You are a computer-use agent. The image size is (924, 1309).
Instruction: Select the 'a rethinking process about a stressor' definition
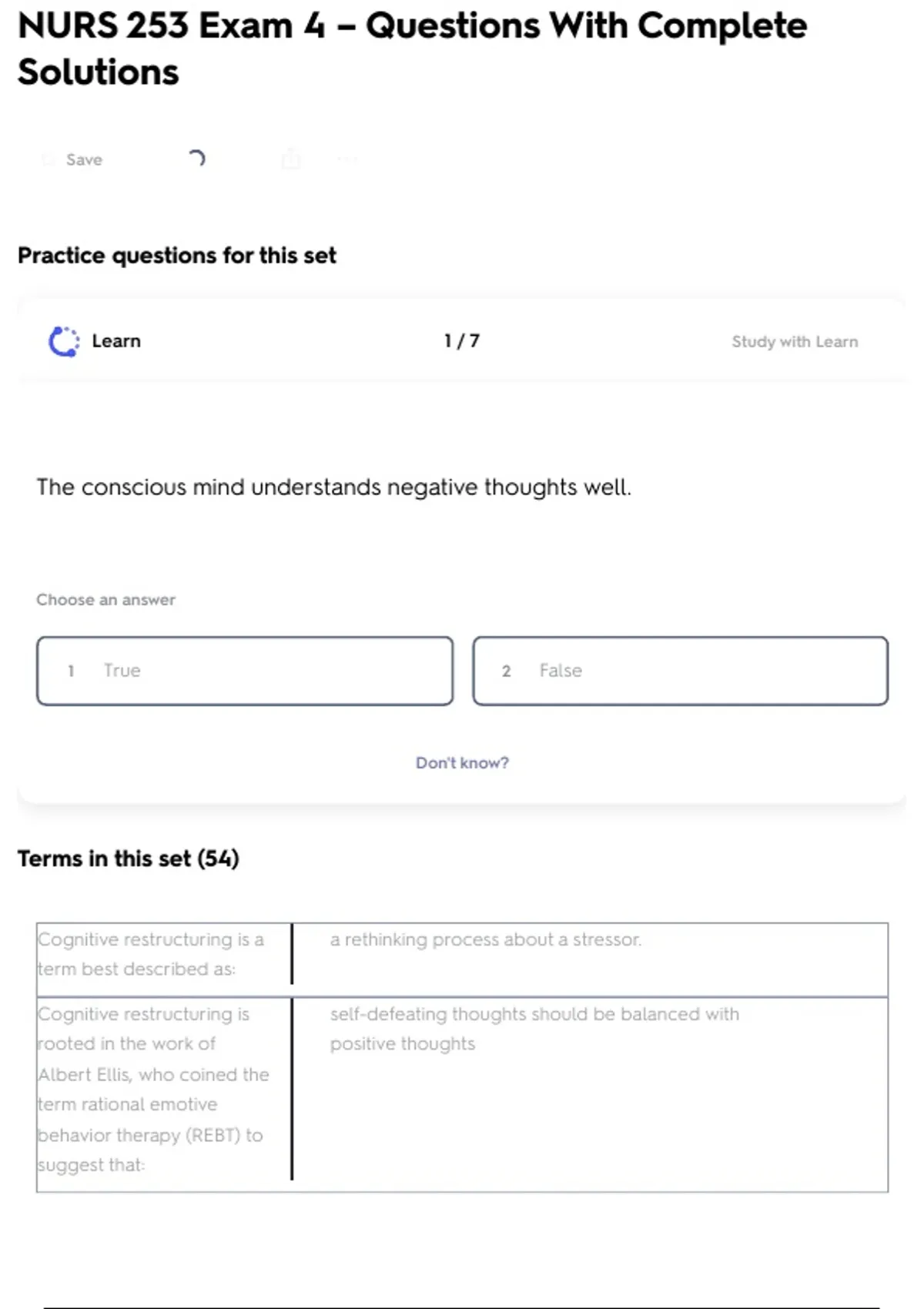(x=485, y=939)
